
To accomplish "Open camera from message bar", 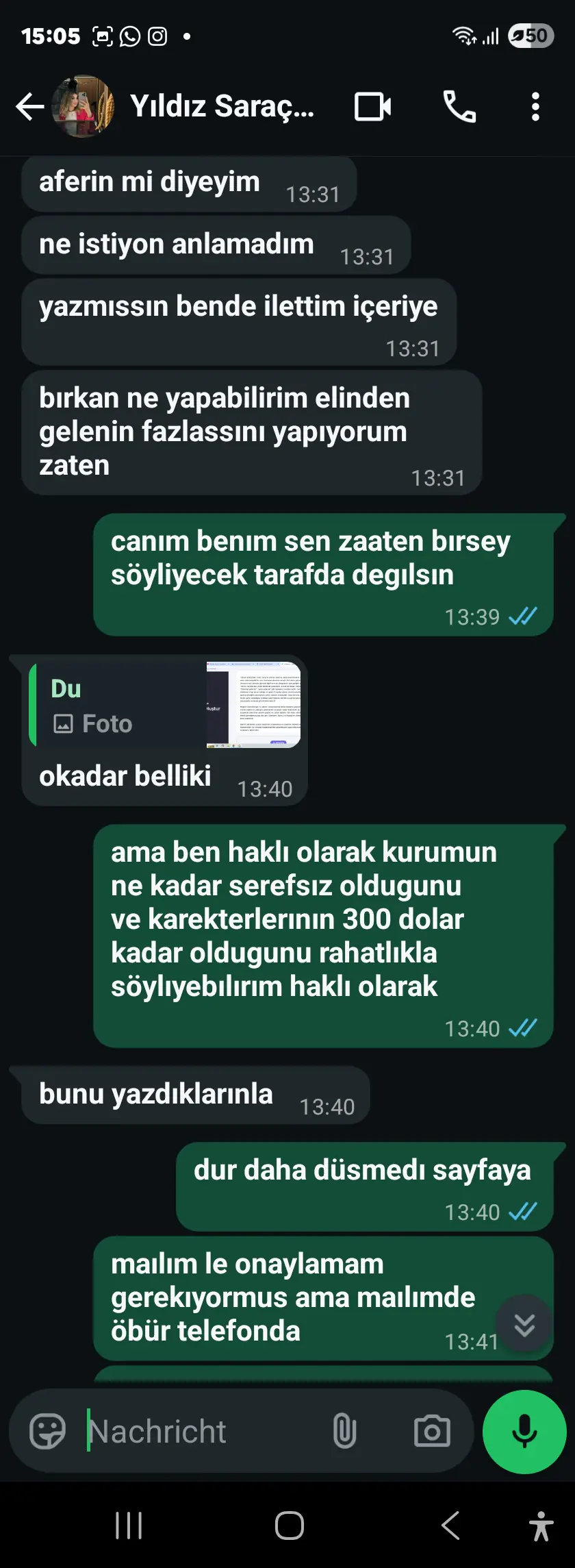I will pos(432,1431).
